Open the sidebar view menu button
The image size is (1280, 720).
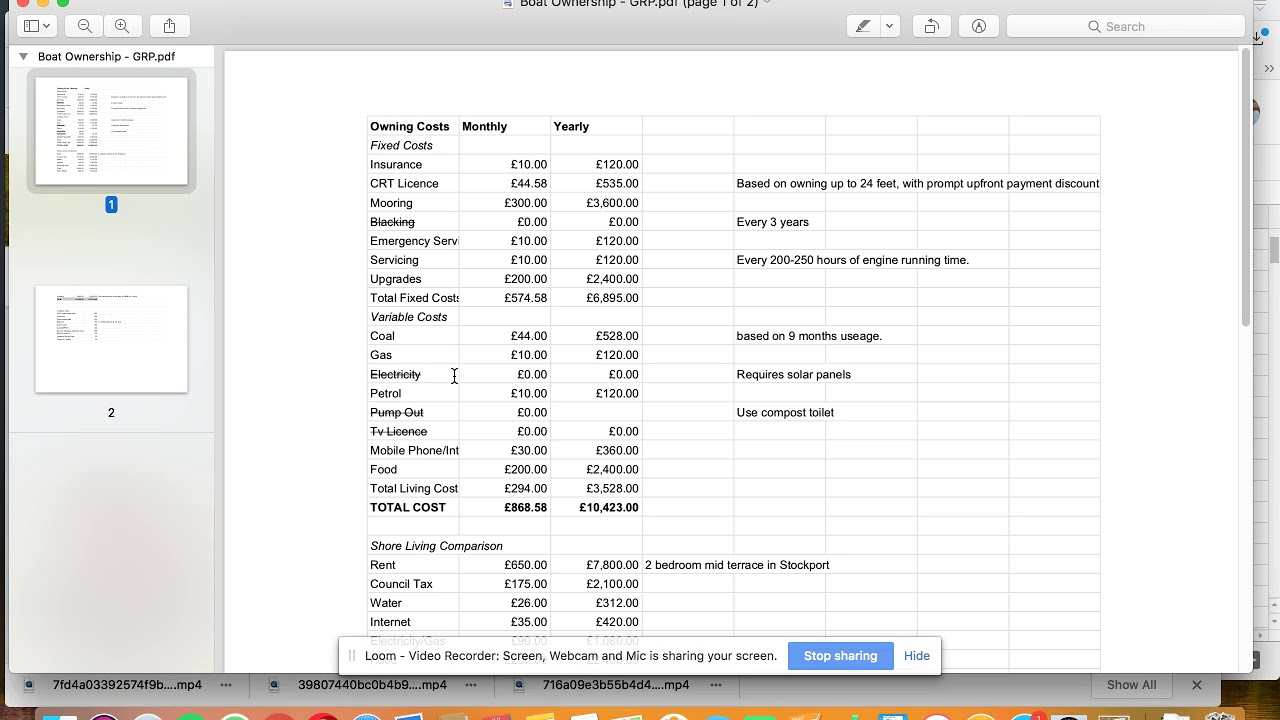pos(38,26)
